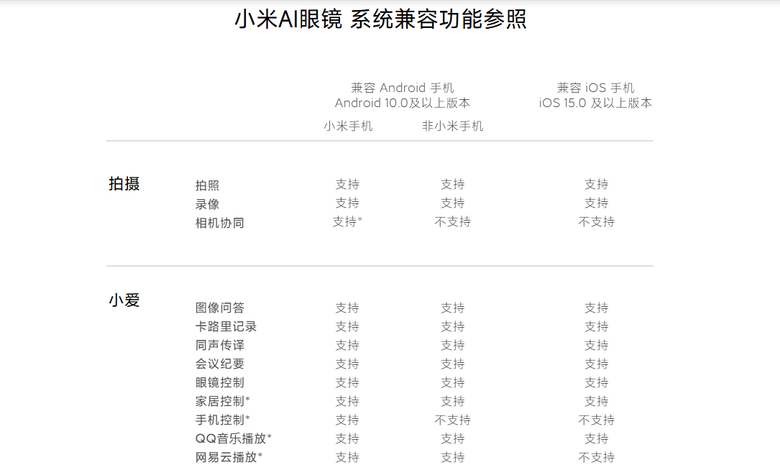The width and height of the screenshot is (780, 470).
Task: Select the 兼容 iOS 手机 column header
Action: tap(595, 88)
